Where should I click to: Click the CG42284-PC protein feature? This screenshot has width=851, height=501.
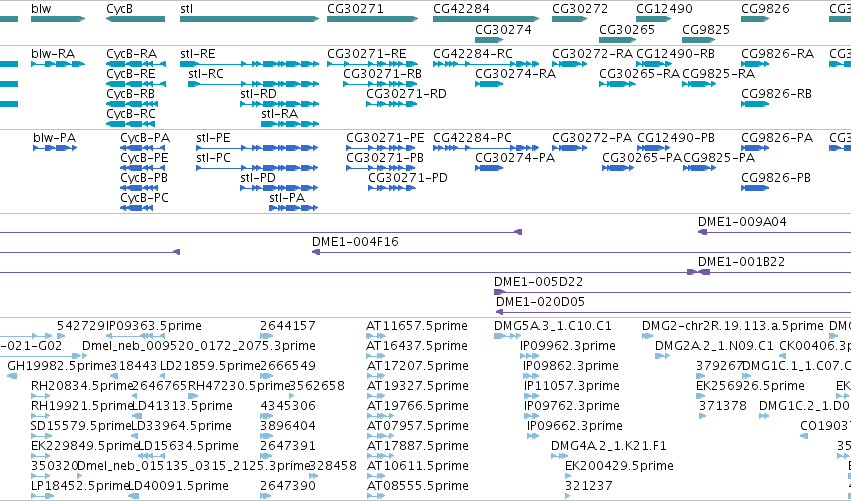pos(486,148)
